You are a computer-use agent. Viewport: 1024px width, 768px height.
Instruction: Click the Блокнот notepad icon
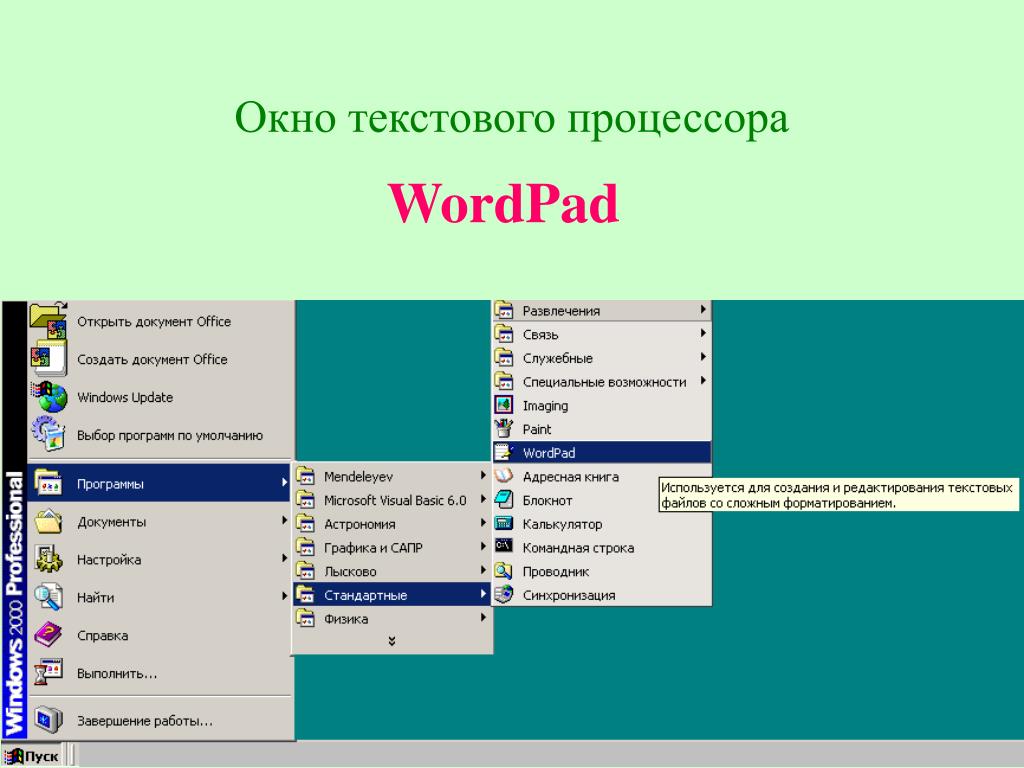[x=504, y=500]
